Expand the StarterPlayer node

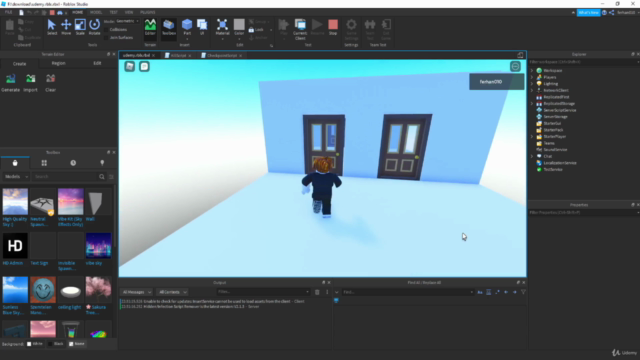532,136
